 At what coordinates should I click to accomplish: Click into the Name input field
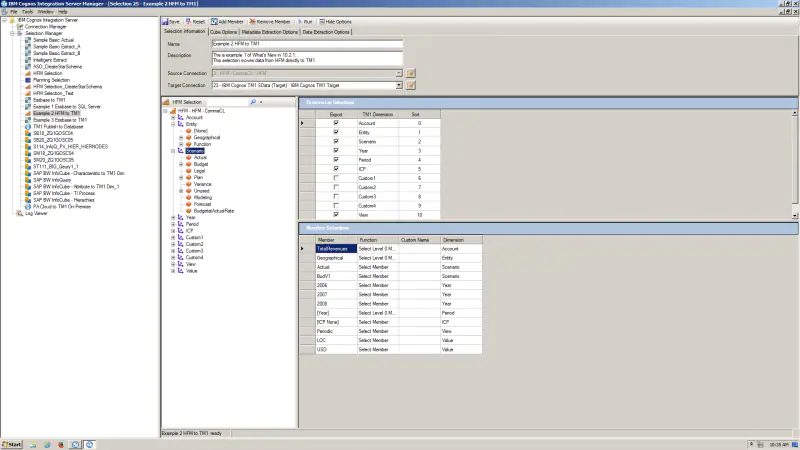307,44
